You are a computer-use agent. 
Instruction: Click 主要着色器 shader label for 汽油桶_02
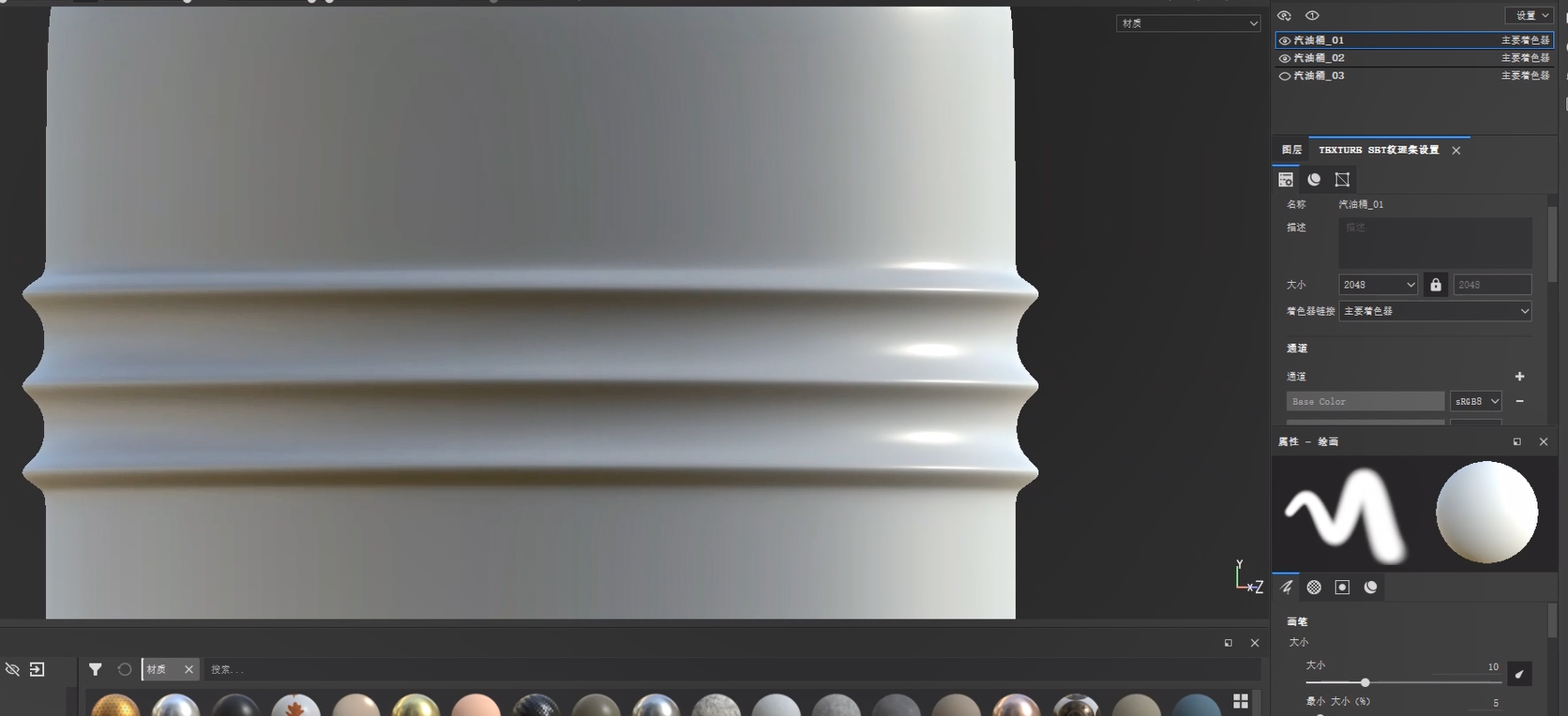(1525, 58)
